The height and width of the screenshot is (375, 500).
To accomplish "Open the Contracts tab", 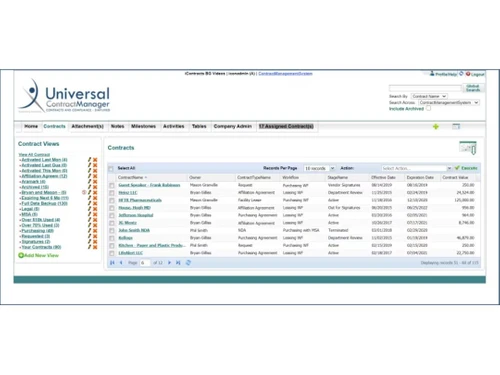I will pos(54,126).
